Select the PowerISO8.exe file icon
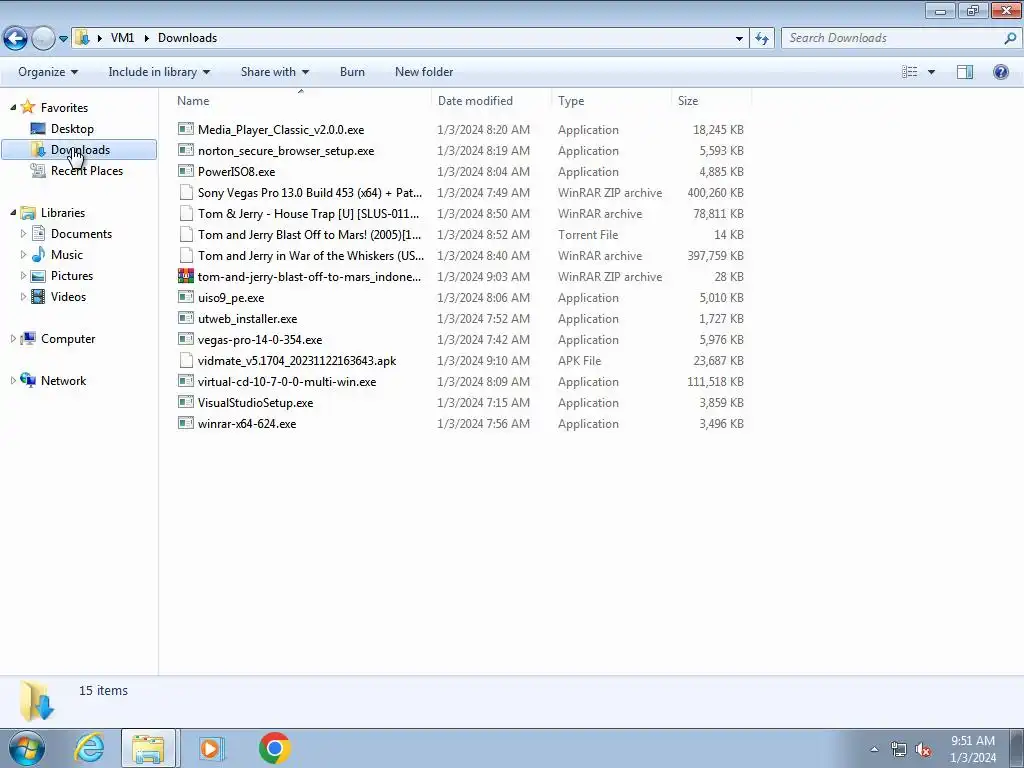The width and height of the screenshot is (1024, 768). click(186, 171)
